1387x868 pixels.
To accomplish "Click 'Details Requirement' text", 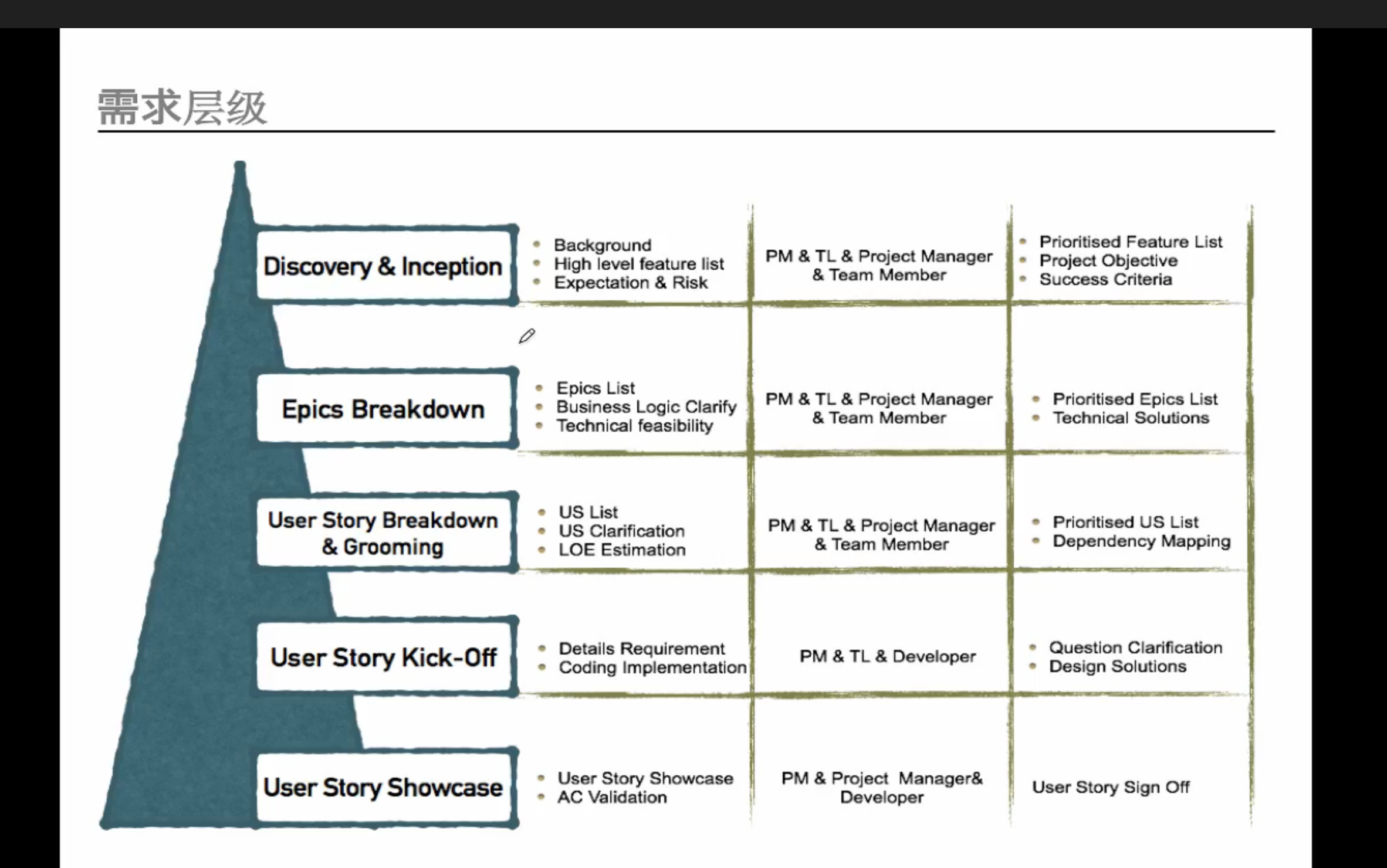I will pyautogui.click(x=642, y=649).
